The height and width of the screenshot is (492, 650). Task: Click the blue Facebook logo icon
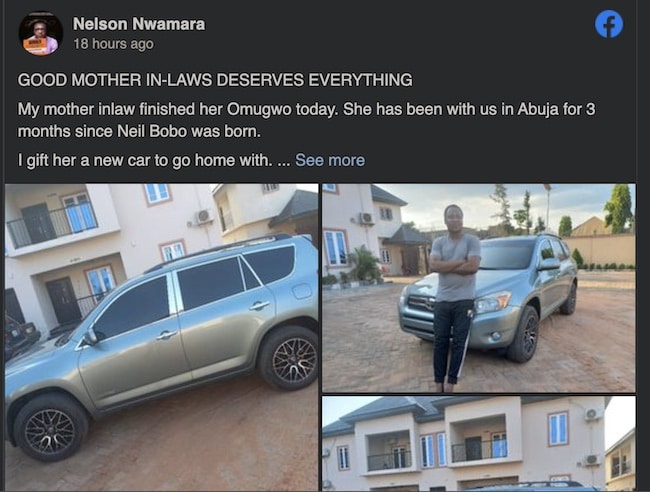pos(609,25)
